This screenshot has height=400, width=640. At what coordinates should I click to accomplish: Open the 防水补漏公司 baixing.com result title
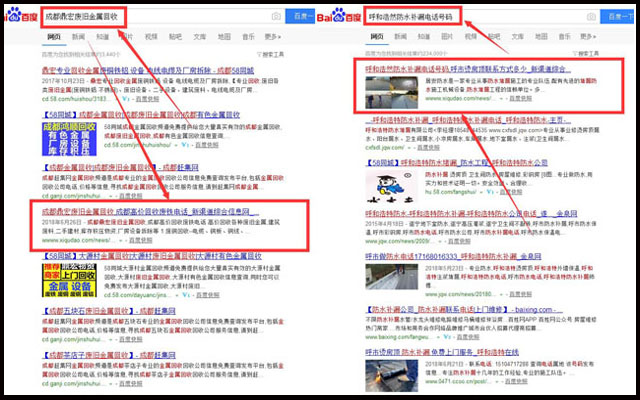tap(464, 310)
